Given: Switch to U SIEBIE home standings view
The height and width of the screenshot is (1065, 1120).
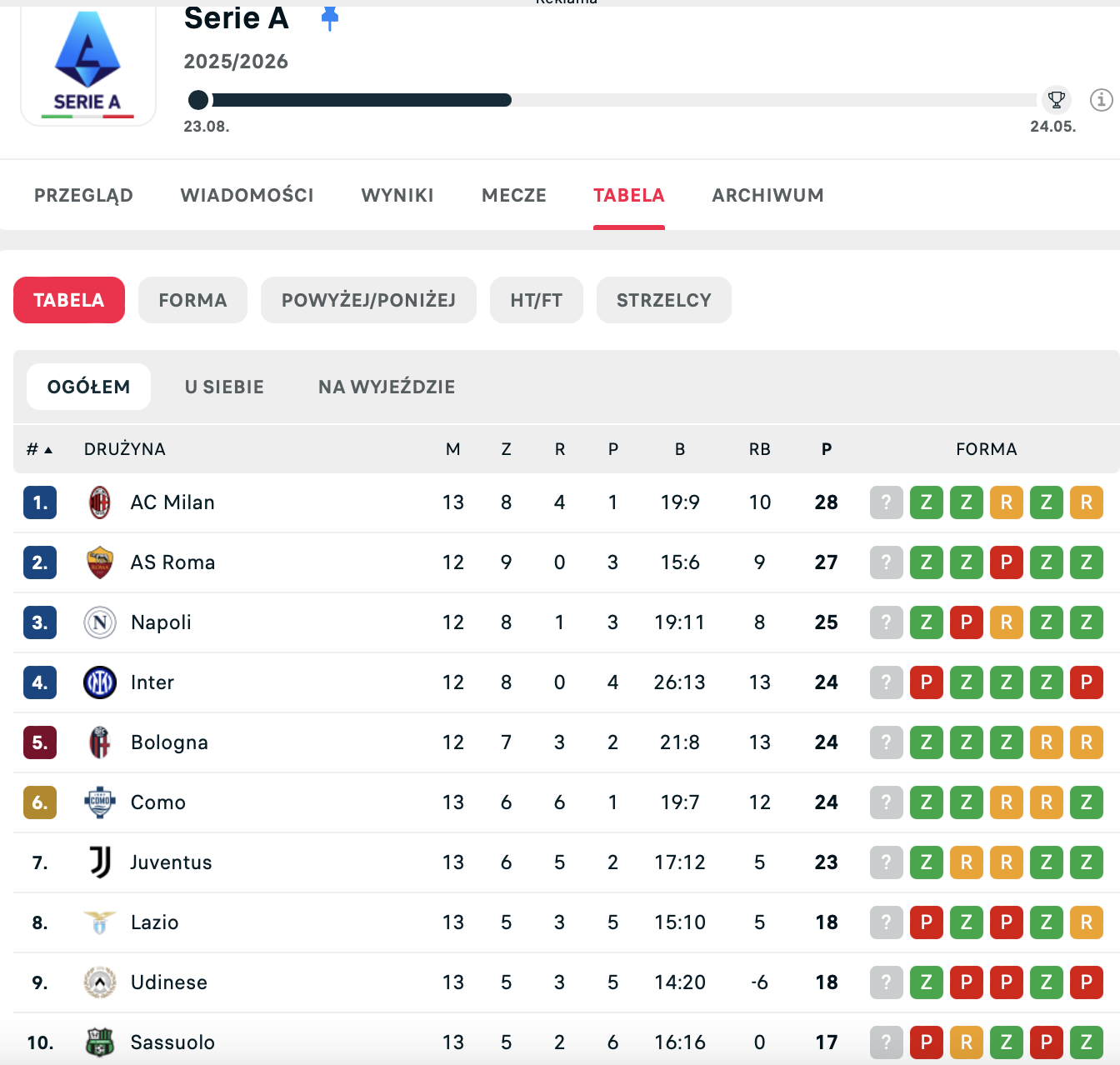Looking at the screenshot, I should pyautogui.click(x=223, y=387).
